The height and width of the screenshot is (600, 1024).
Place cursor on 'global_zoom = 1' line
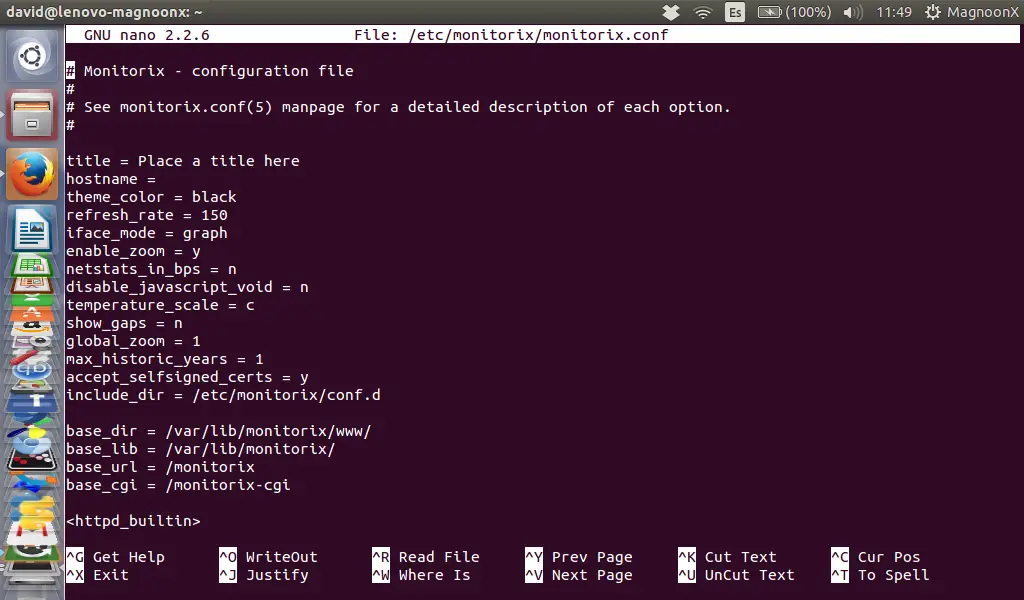pyautogui.click(x=133, y=340)
